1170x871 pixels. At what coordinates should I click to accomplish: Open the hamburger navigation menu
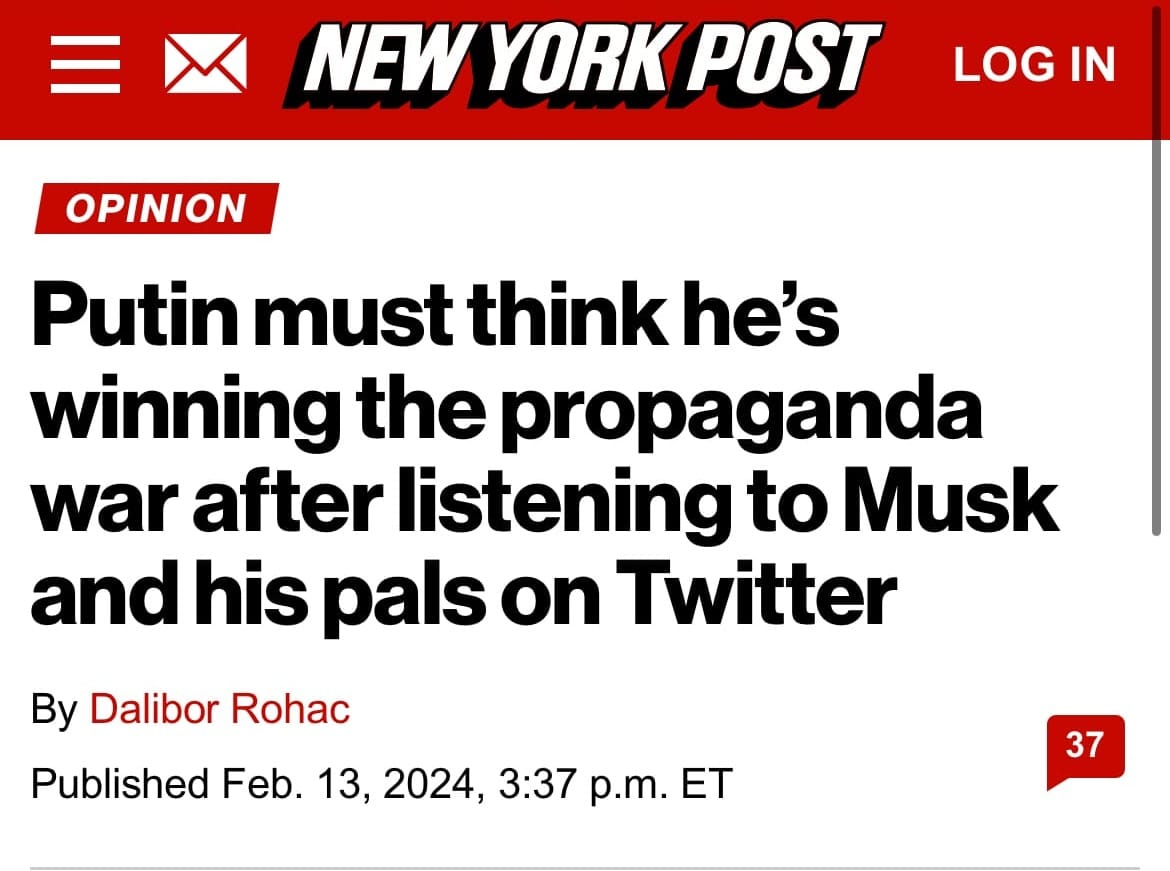click(85, 66)
